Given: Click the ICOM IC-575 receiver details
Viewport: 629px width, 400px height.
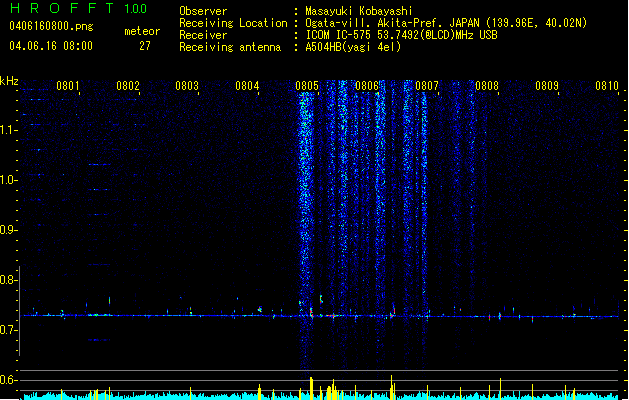Looking at the screenshot, I should (x=402, y=35).
